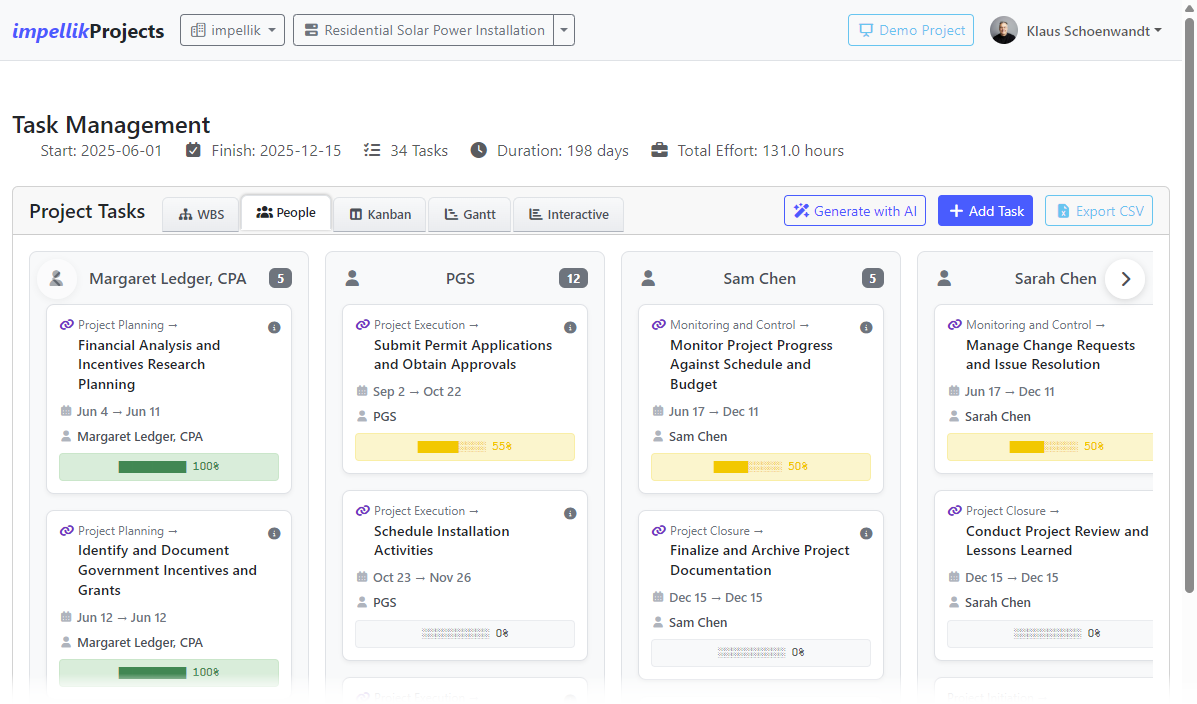Click link icon on Manage Change Requests task
Screen dimensions: 1197x704
click(955, 325)
